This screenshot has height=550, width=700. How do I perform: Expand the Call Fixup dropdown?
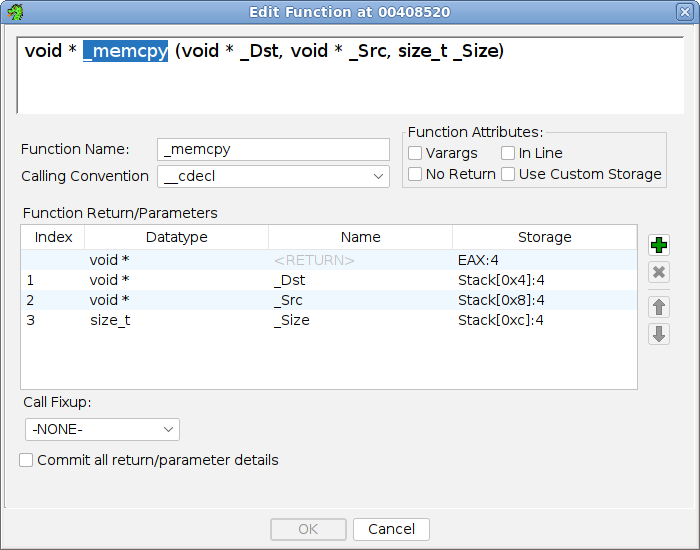click(102, 429)
